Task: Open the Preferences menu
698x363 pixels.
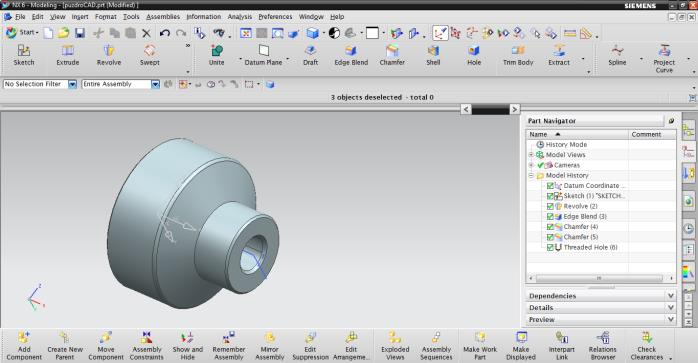Action: [275, 17]
